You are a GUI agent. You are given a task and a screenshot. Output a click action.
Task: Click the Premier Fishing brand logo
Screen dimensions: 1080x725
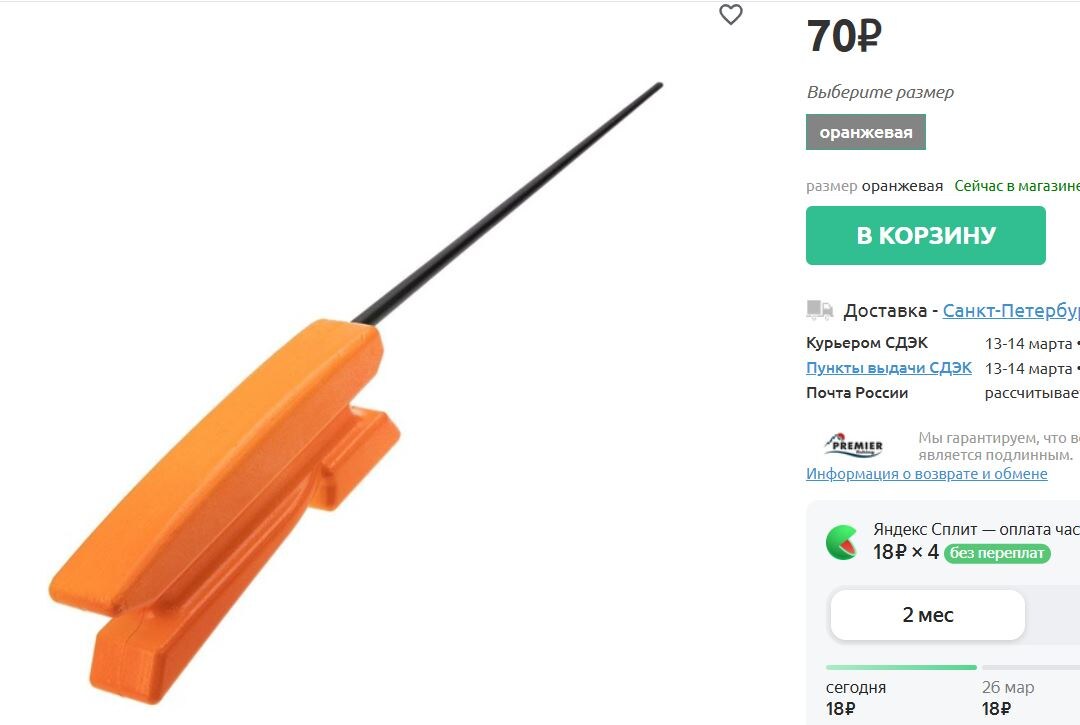pos(854,445)
